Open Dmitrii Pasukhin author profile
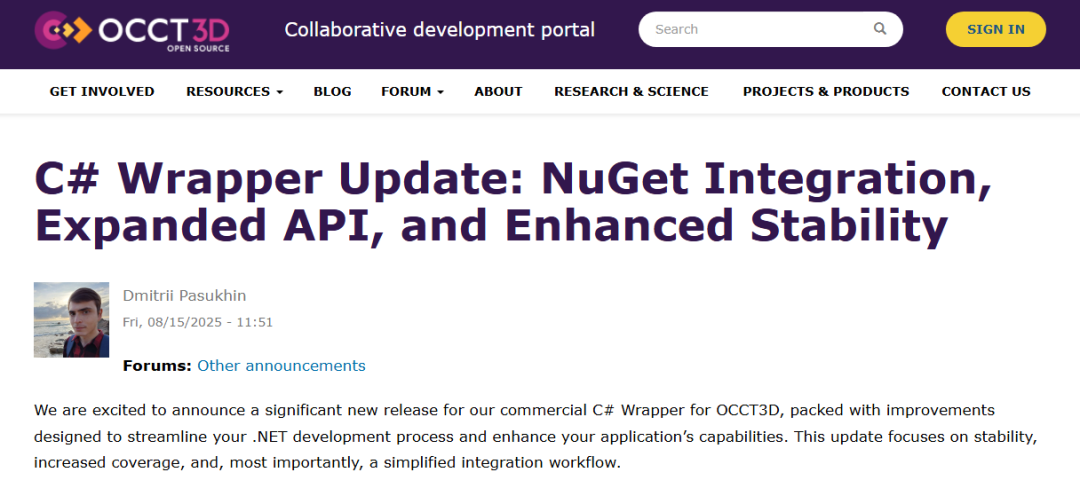Screen dimensions: 1080x488 (x=184, y=296)
